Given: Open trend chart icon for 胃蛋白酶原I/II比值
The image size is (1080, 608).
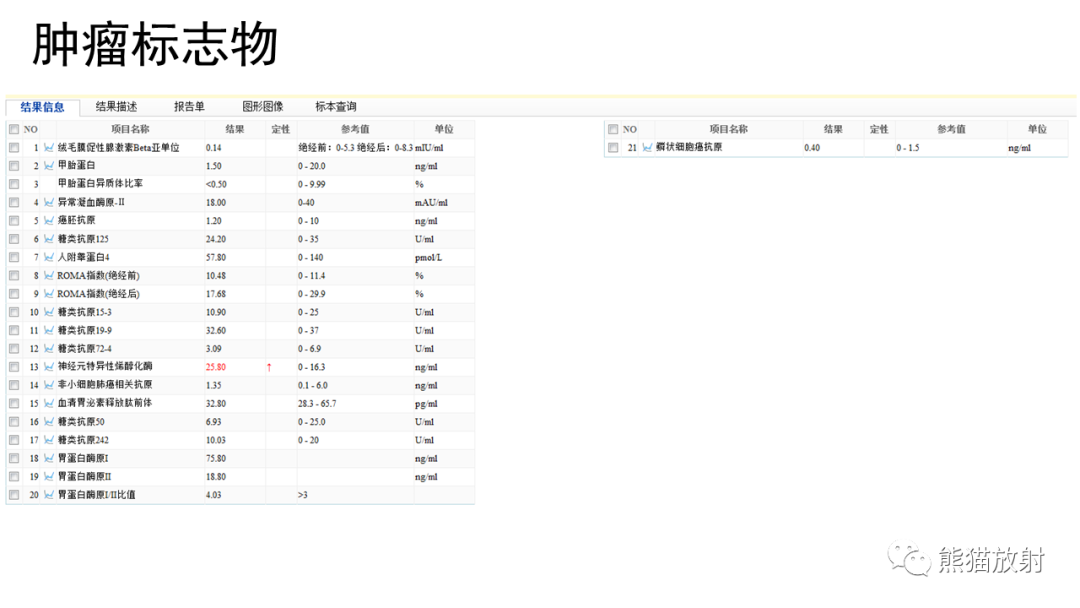Looking at the screenshot, I should point(49,494).
